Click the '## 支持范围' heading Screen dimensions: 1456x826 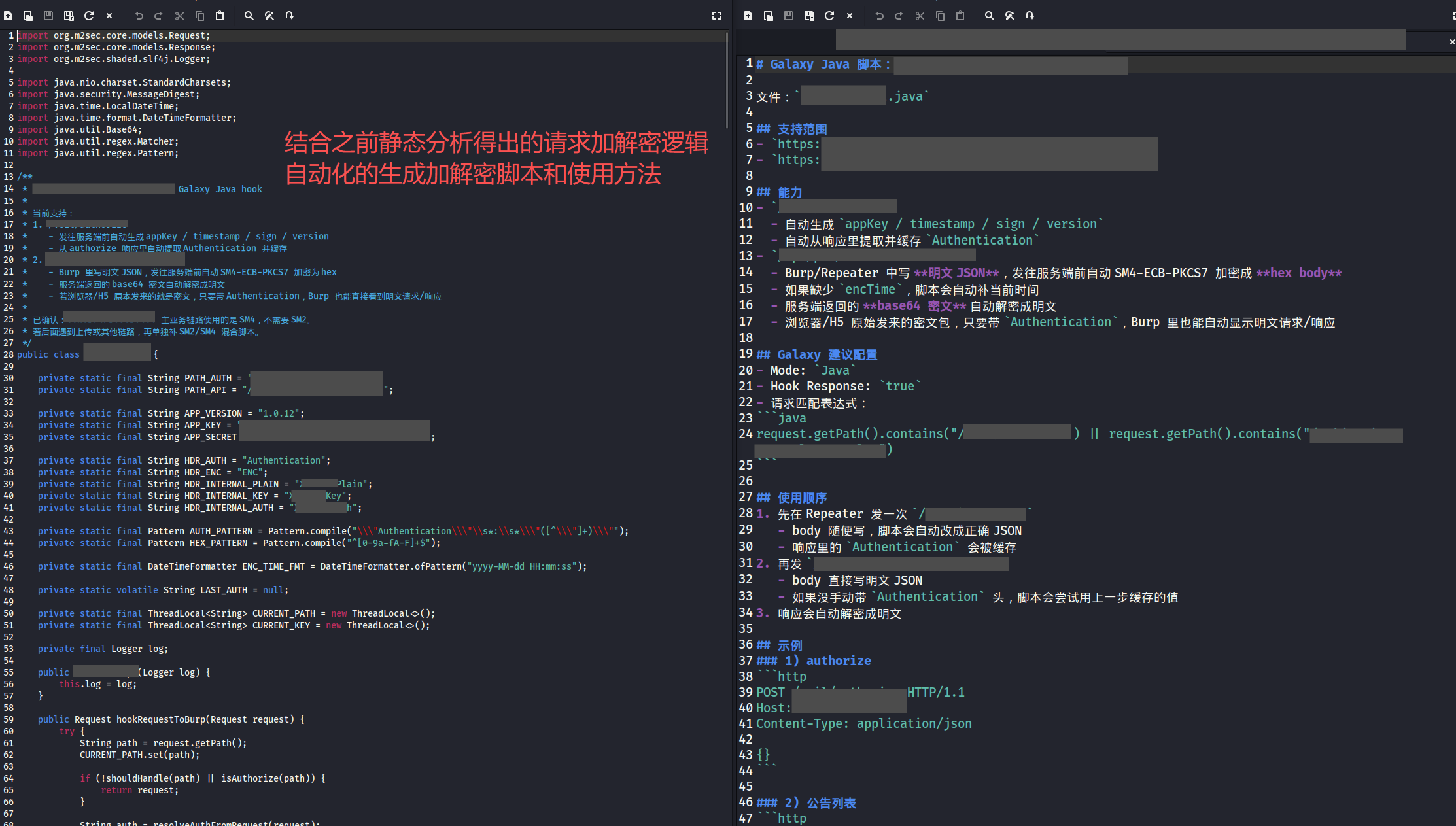click(791, 128)
